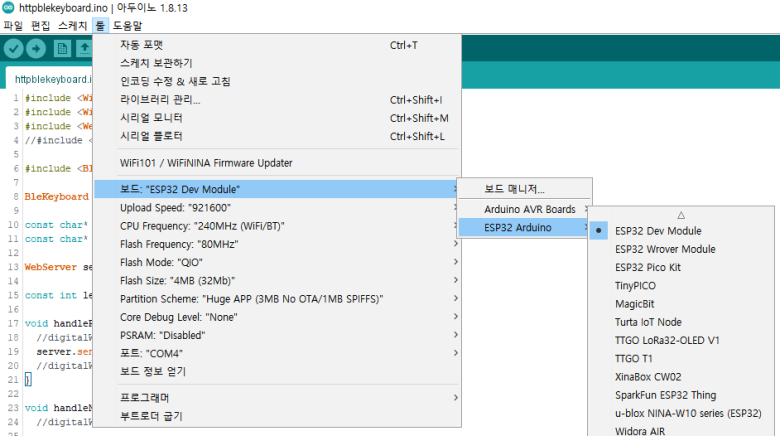Image resolution: width=780 pixels, height=436 pixels.
Task: Select the httpblekeyboard.ino editor tab
Action: [51, 79]
